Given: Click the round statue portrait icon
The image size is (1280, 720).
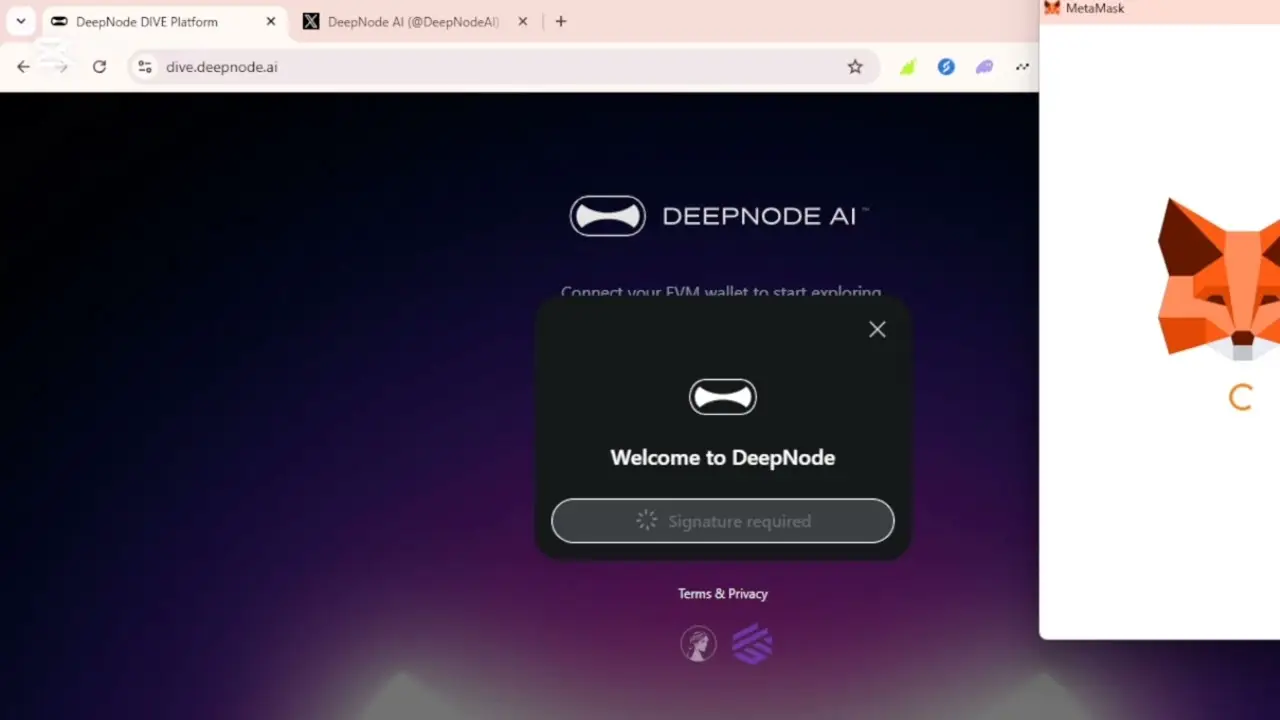Looking at the screenshot, I should tap(698, 644).
